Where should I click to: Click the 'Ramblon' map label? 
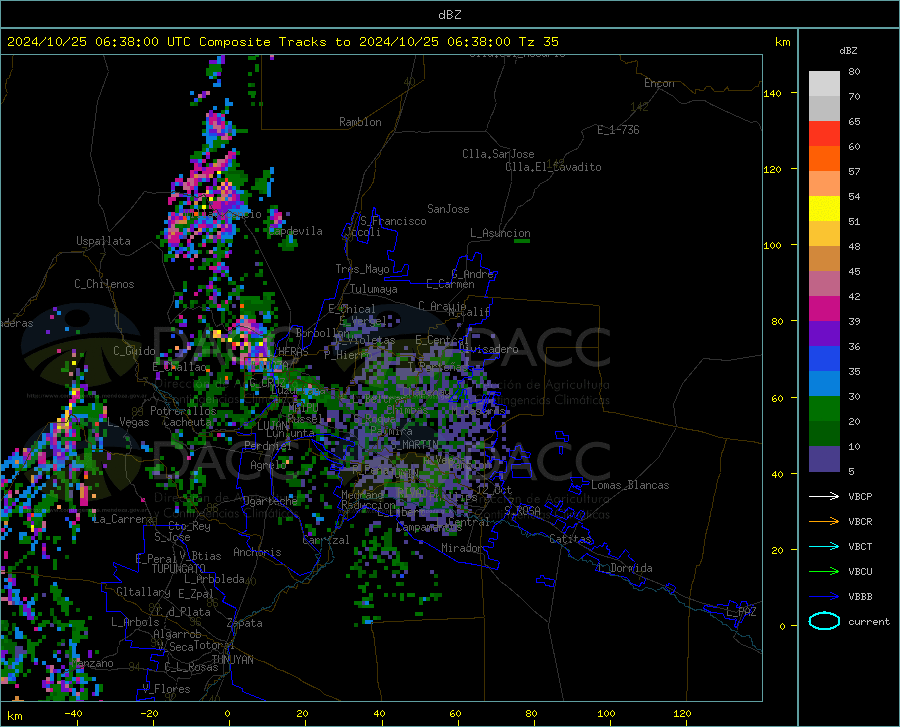coord(360,122)
